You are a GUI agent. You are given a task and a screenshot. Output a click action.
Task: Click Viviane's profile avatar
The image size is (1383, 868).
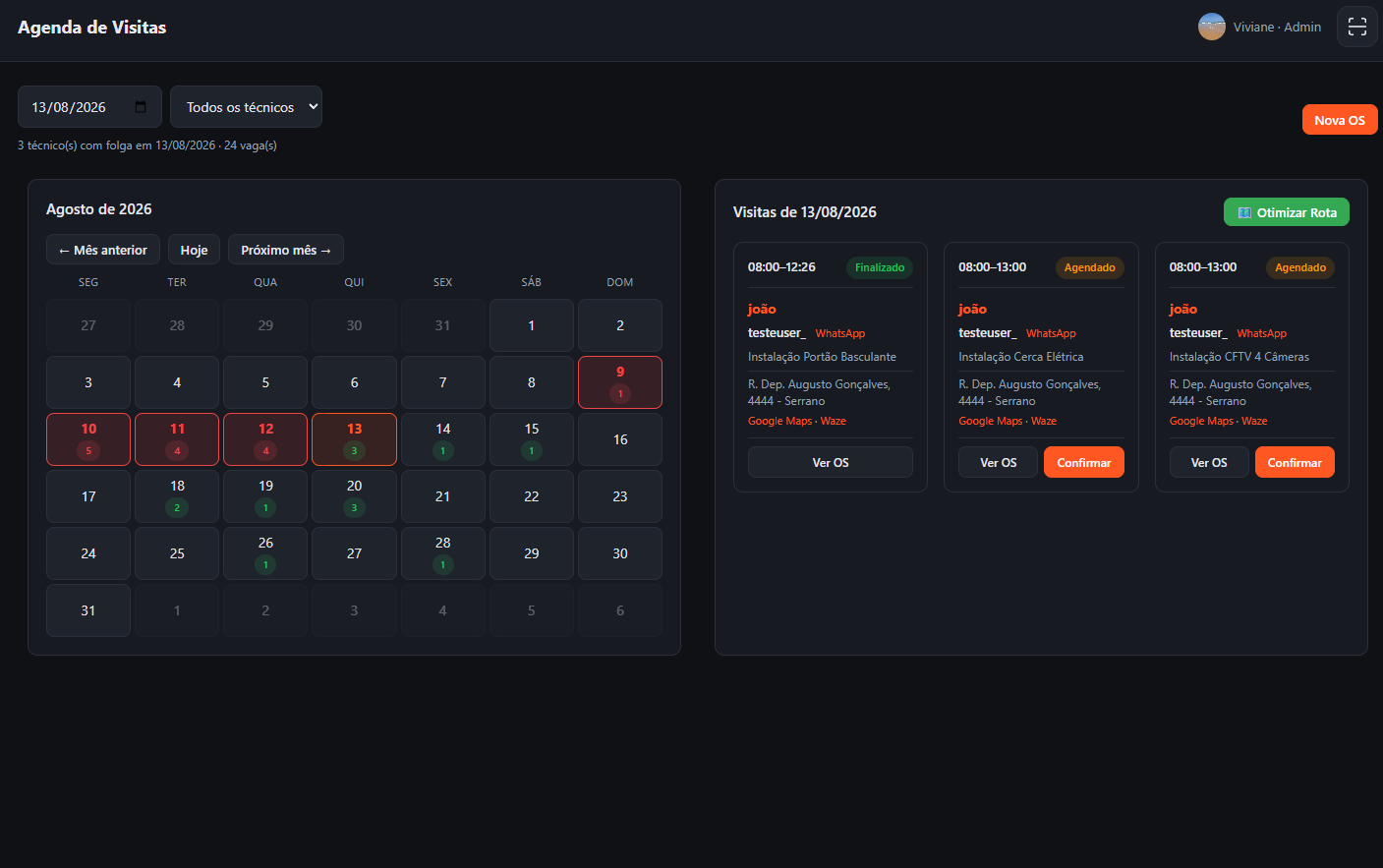click(1211, 27)
